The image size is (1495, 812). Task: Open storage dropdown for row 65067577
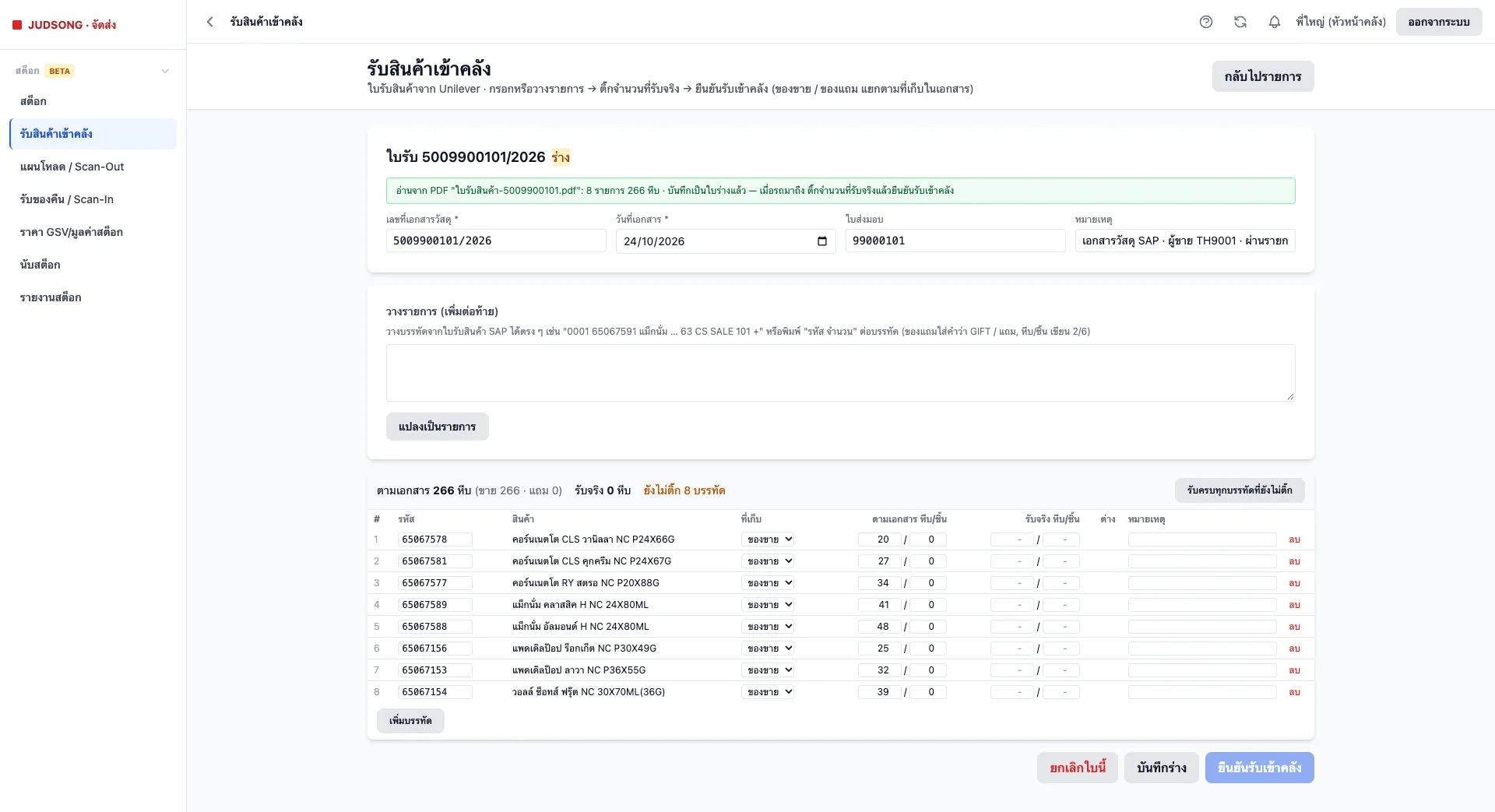click(x=768, y=583)
